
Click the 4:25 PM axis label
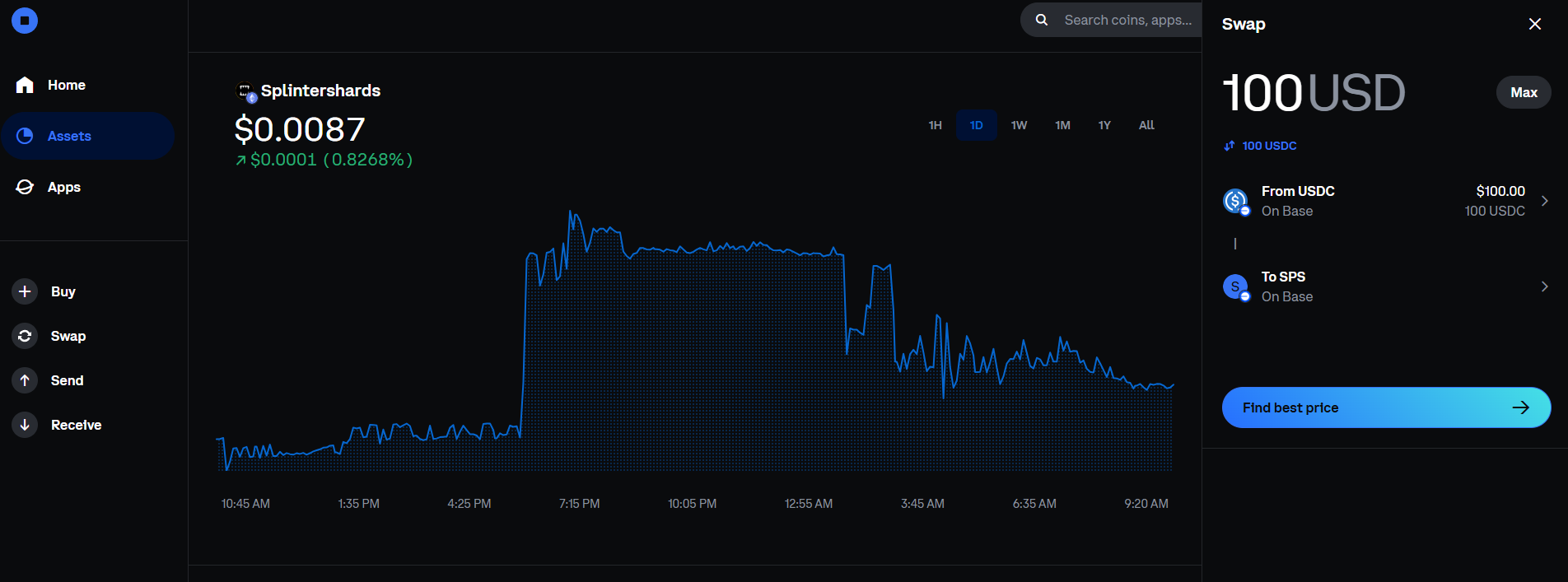pos(469,504)
